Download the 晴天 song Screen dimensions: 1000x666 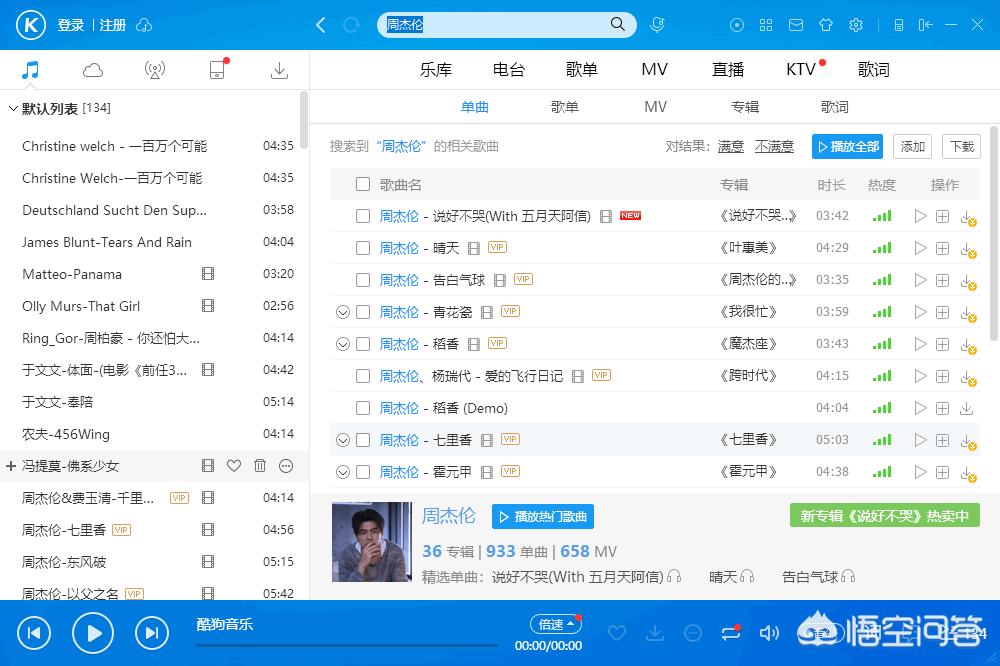tap(966, 248)
